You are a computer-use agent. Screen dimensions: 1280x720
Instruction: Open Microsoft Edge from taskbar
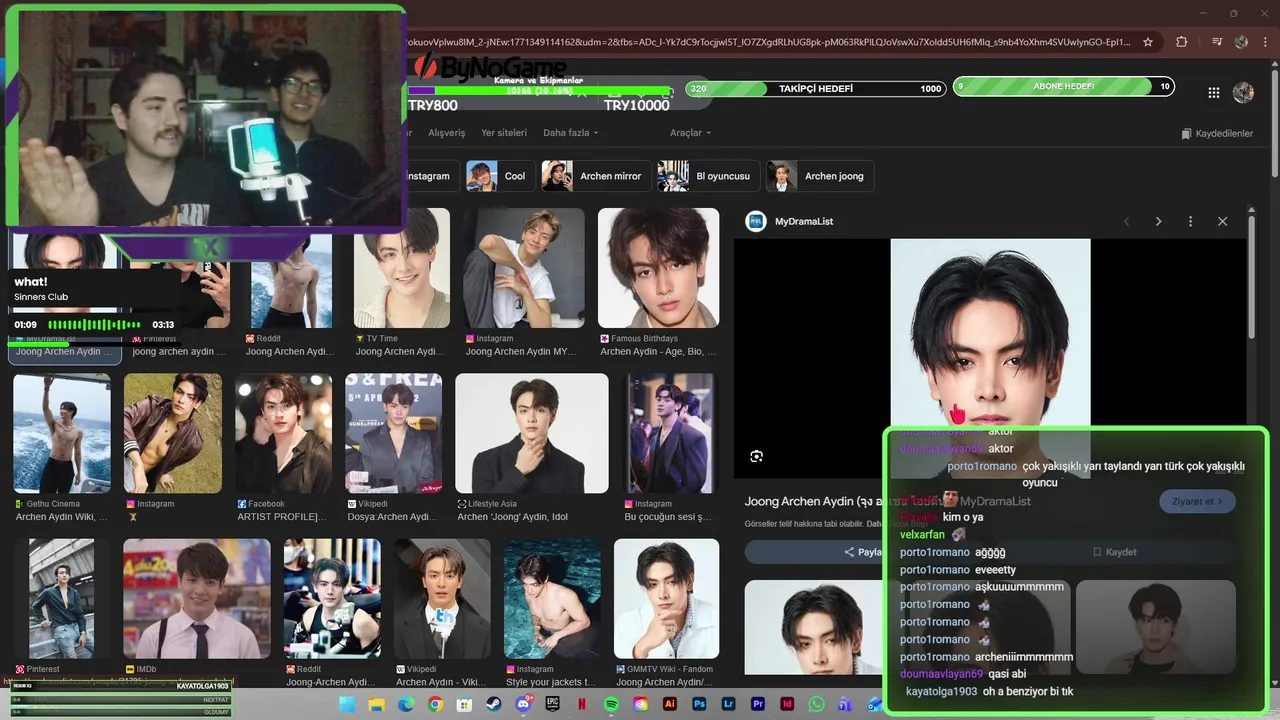(406, 704)
